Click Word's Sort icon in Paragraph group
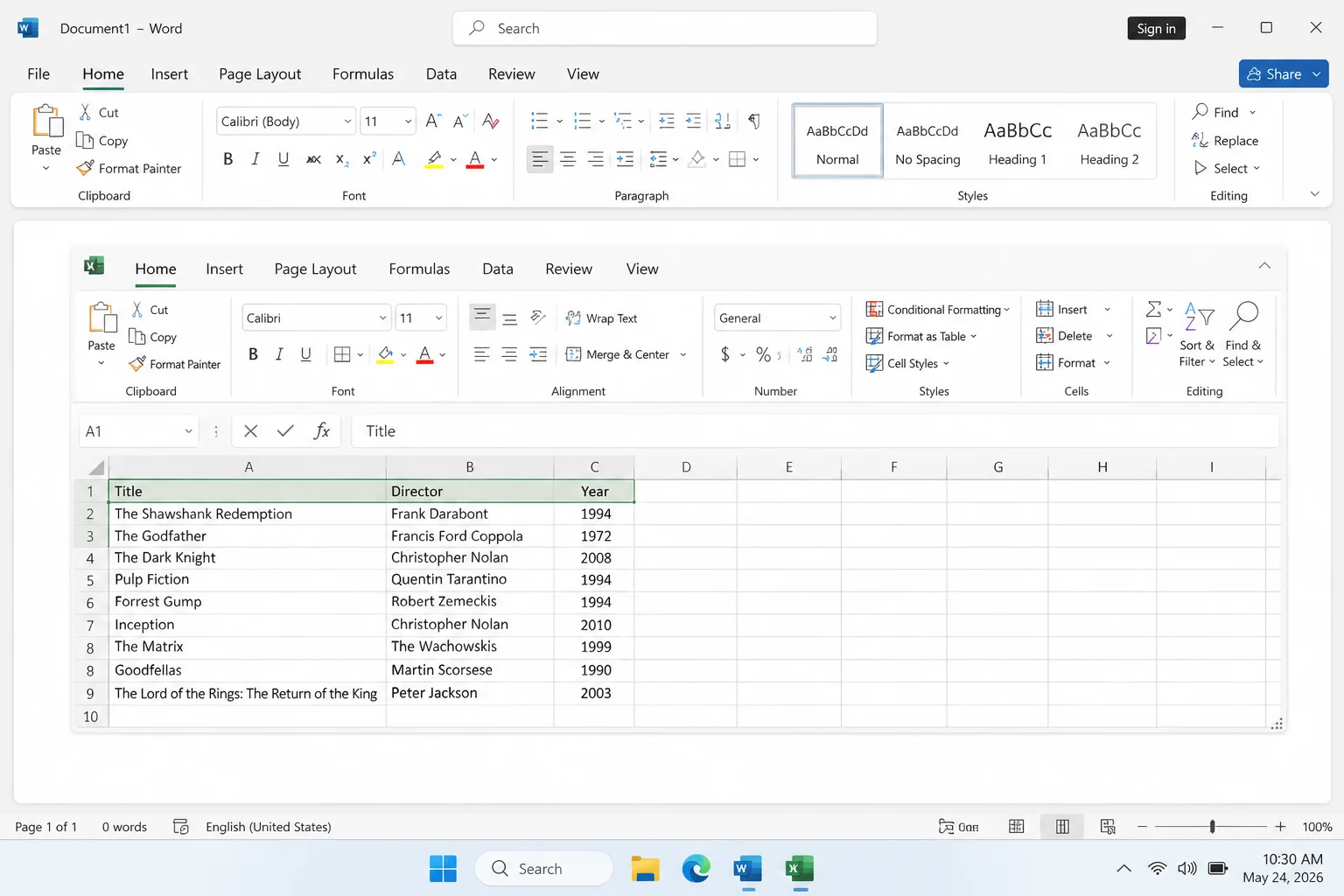Image resolution: width=1344 pixels, height=896 pixels. coord(723,121)
